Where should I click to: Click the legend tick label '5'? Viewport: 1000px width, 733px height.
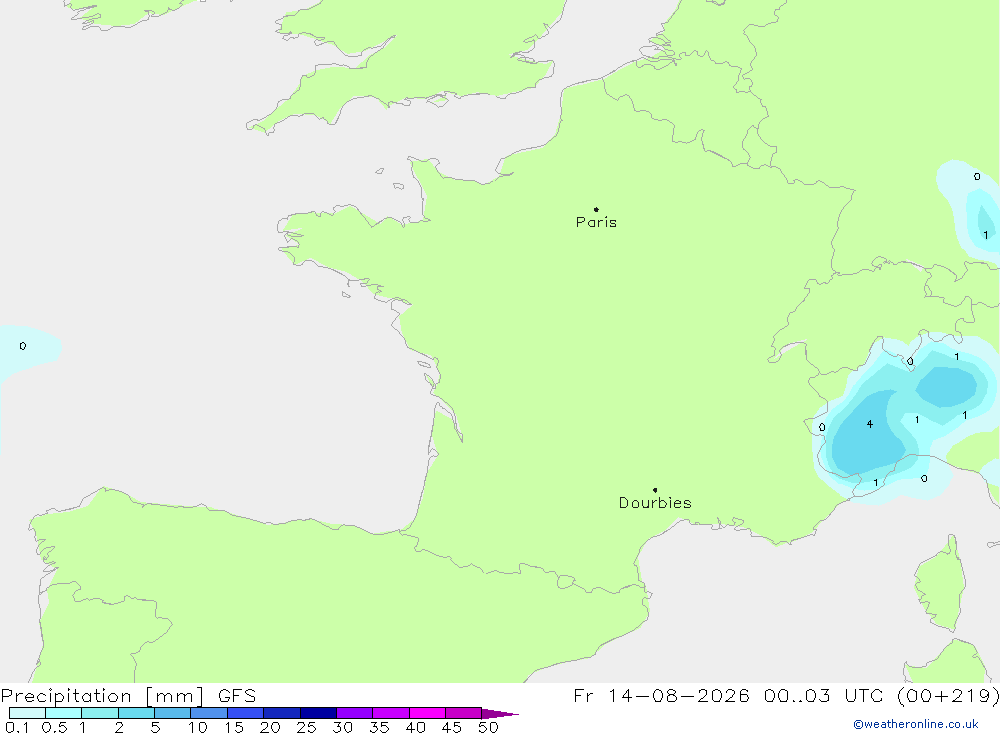(155, 727)
